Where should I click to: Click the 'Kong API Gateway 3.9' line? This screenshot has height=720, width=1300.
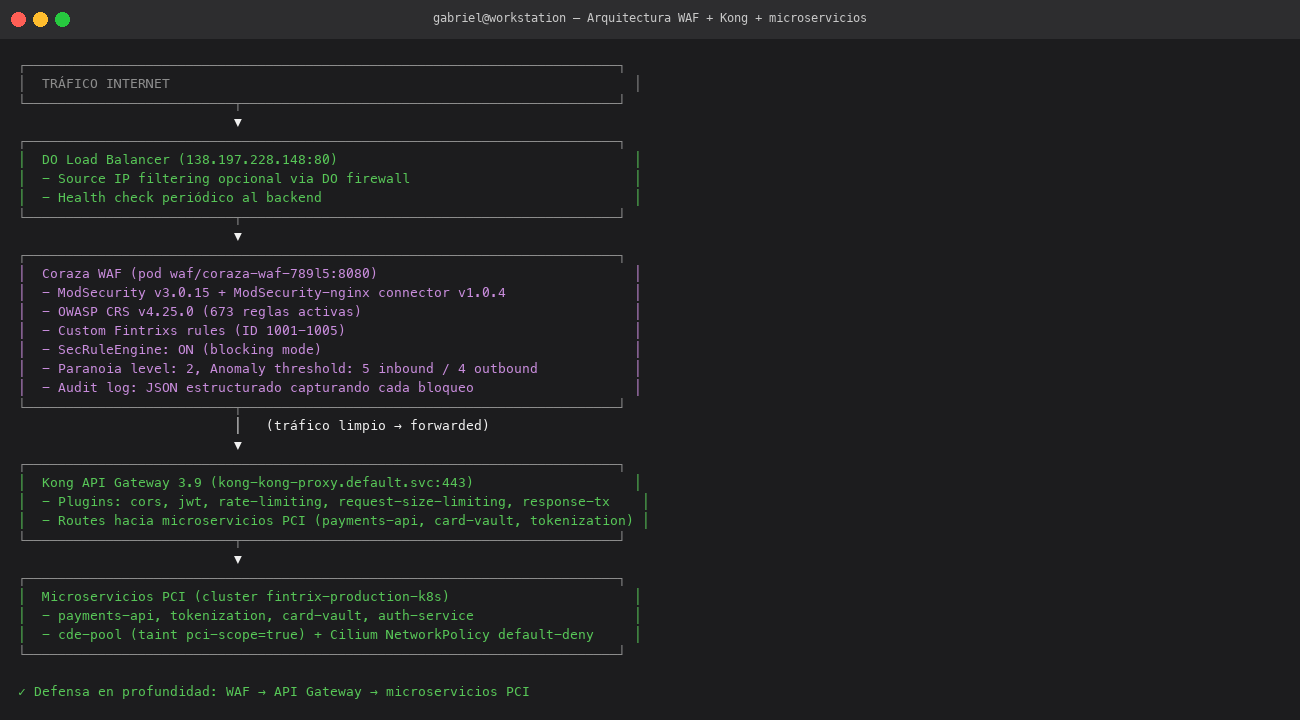click(258, 483)
